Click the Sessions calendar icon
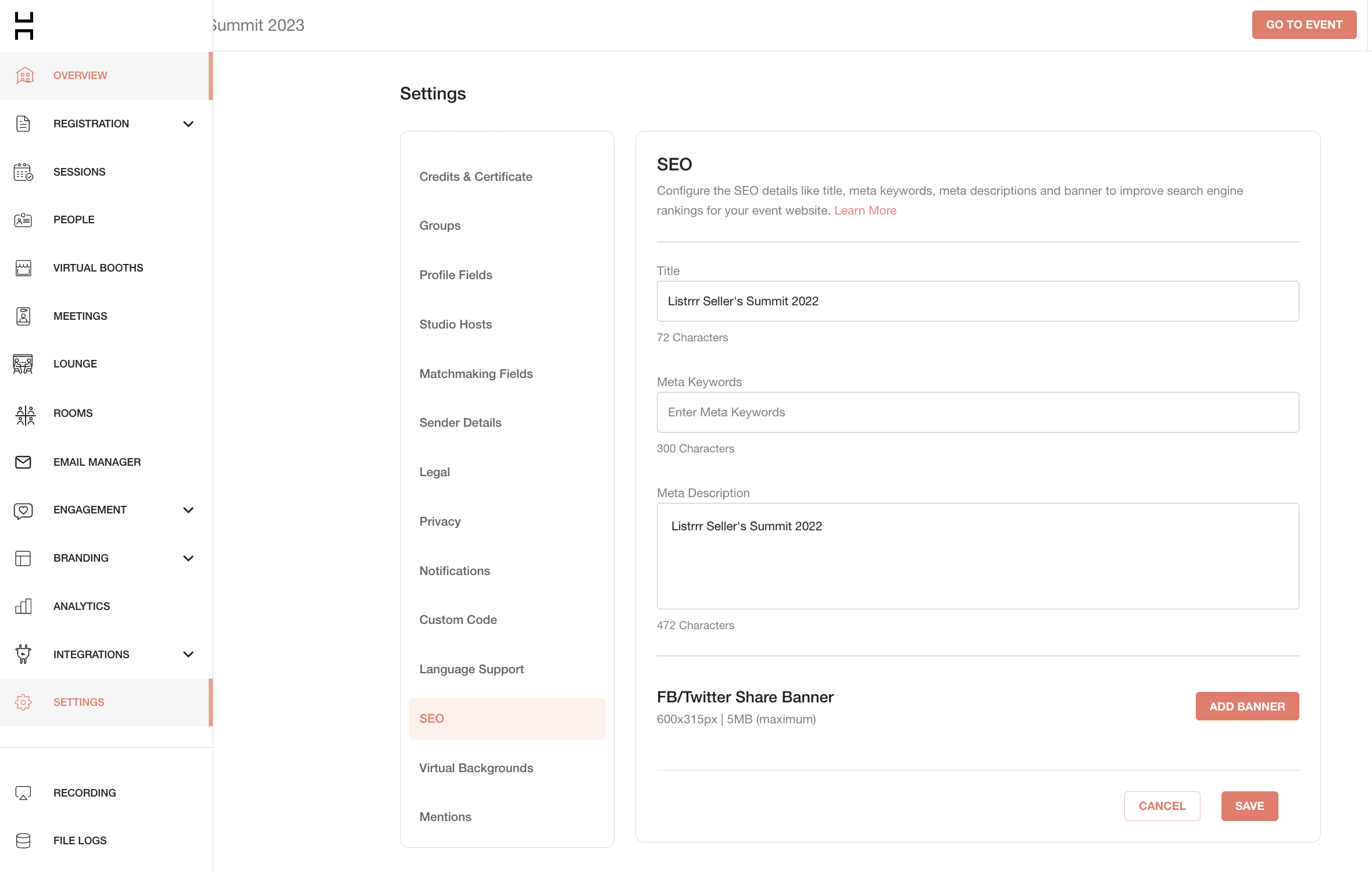Viewport: 1372px width, 871px height. (23, 172)
